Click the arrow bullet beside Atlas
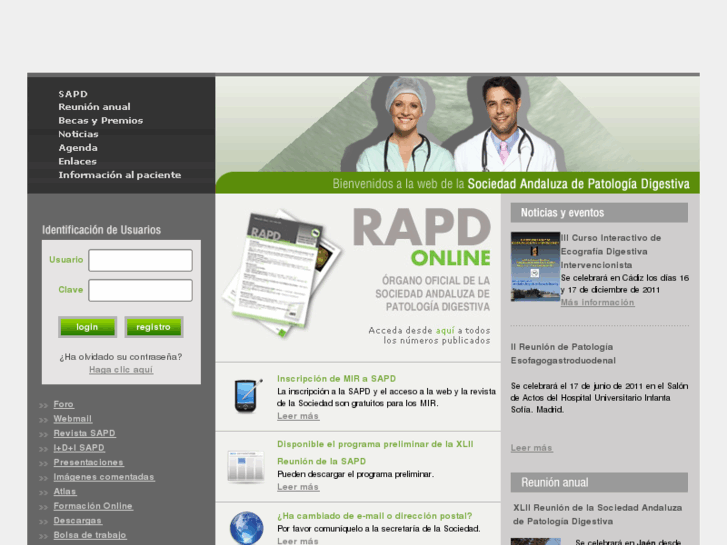 (x=44, y=492)
